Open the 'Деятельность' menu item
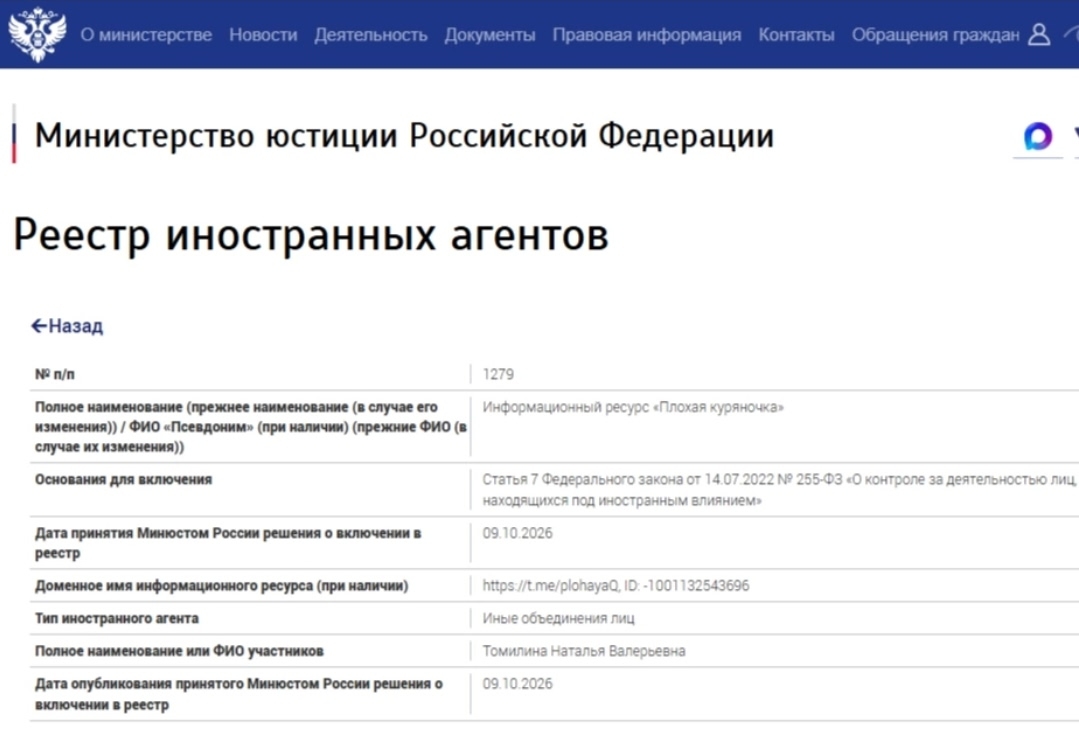The image size is (1079, 730). pos(371,35)
